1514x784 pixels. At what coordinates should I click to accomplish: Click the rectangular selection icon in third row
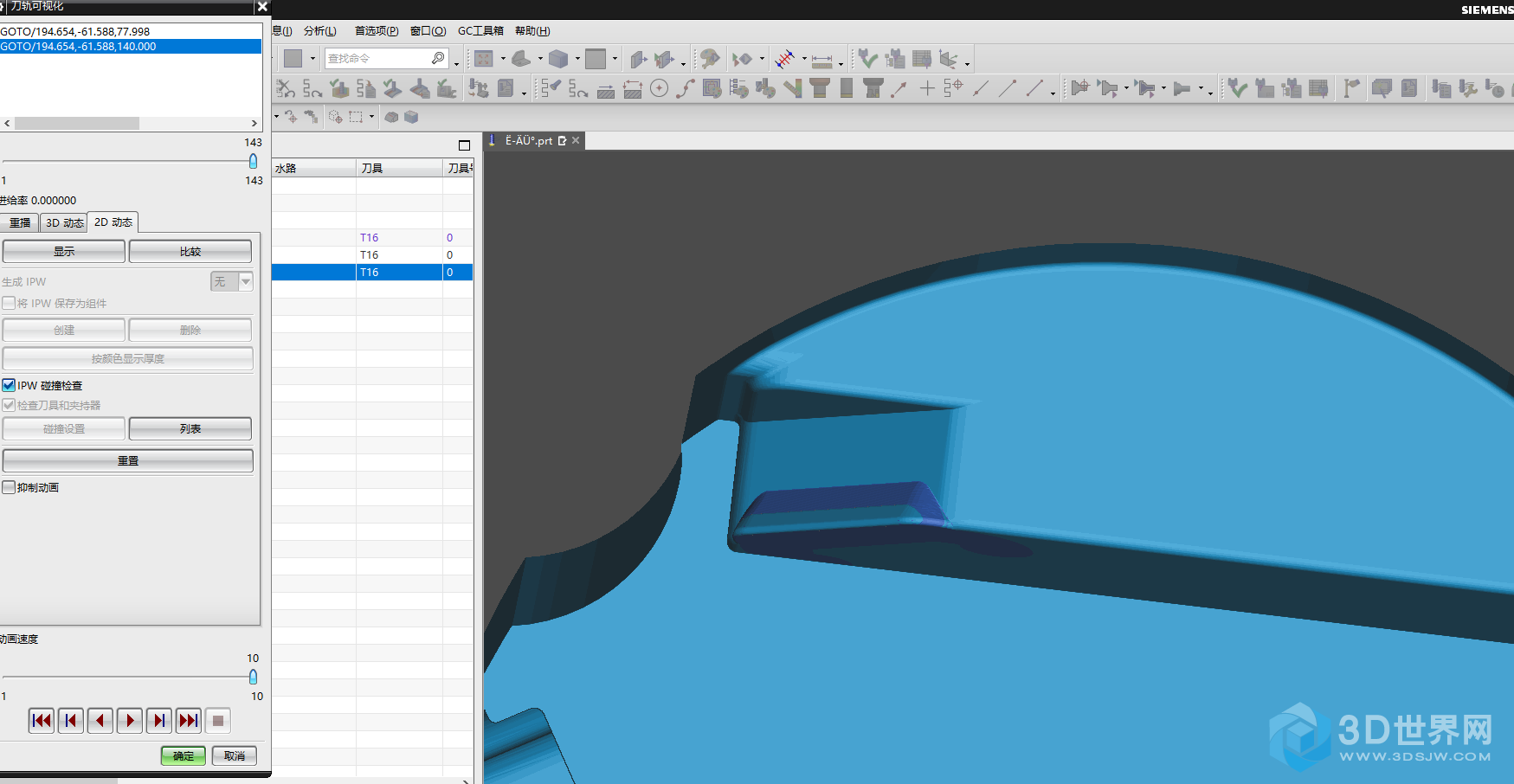[x=356, y=117]
